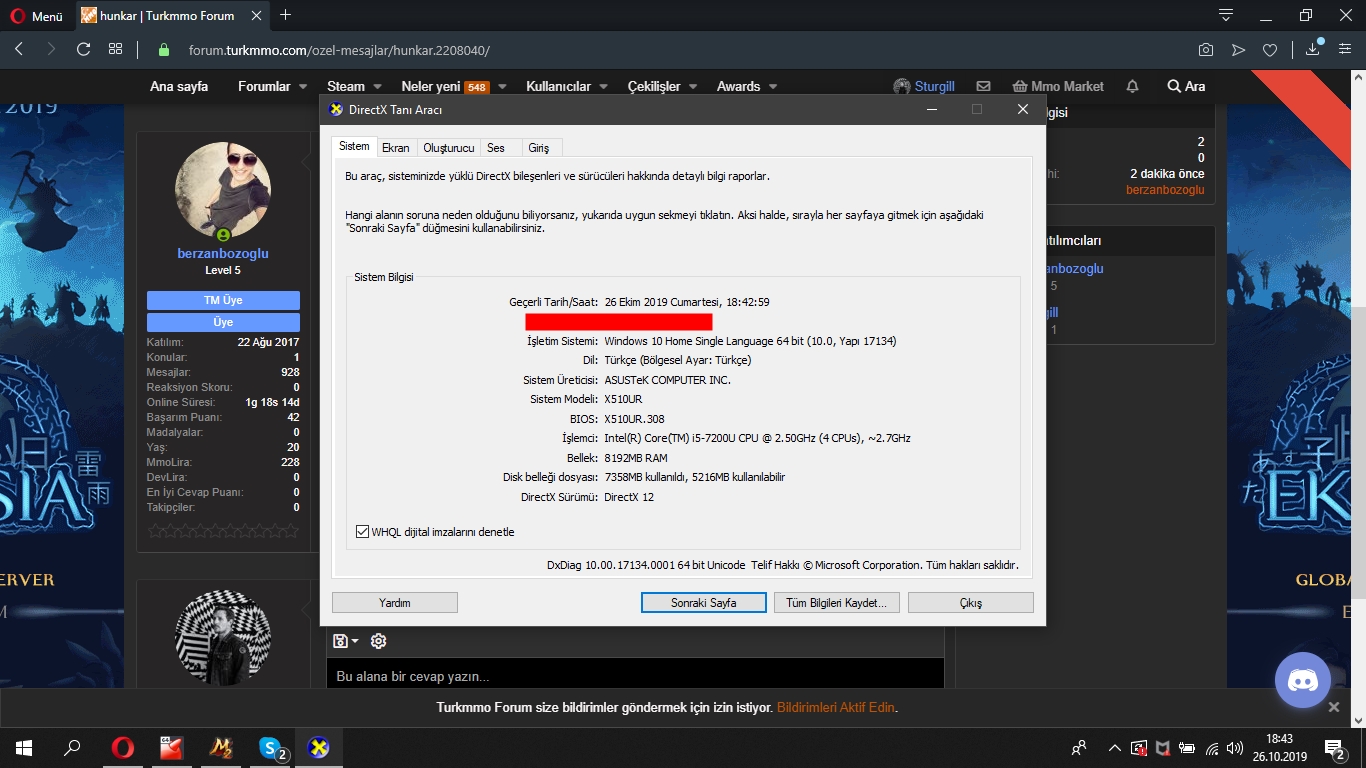This screenshot has width=1366, height=768.
Task: Open forum private messages envelope icon
Action: pyautogui.click(x=983, y=86)
